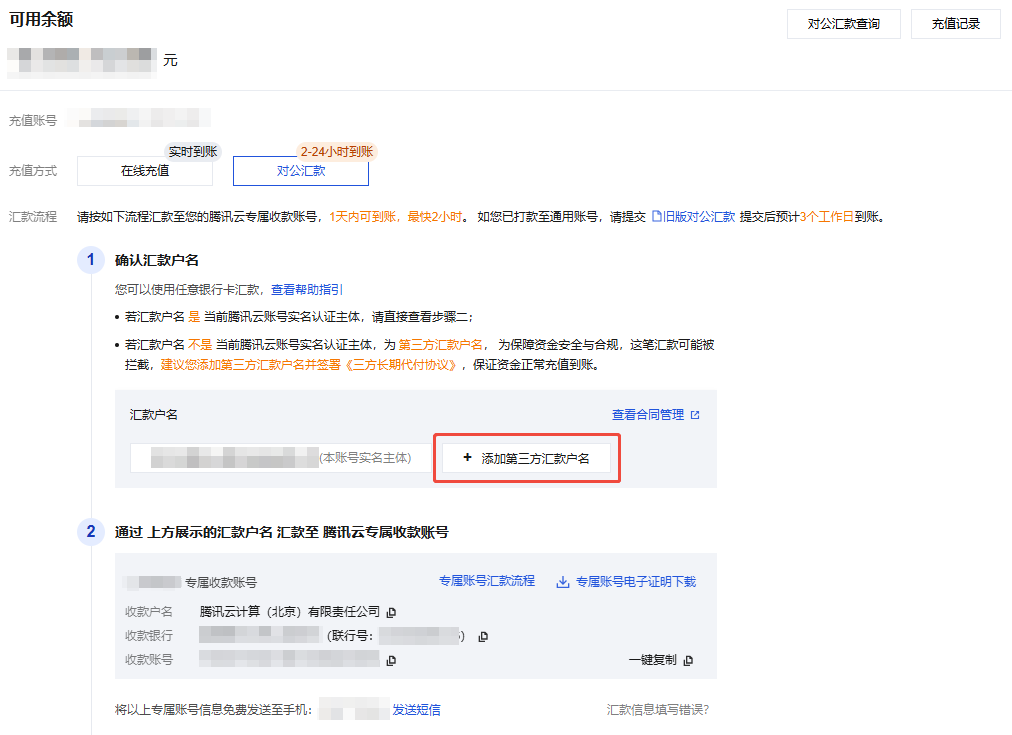
Task: Click the 实时到账 badge
Action: coord(193,152)
